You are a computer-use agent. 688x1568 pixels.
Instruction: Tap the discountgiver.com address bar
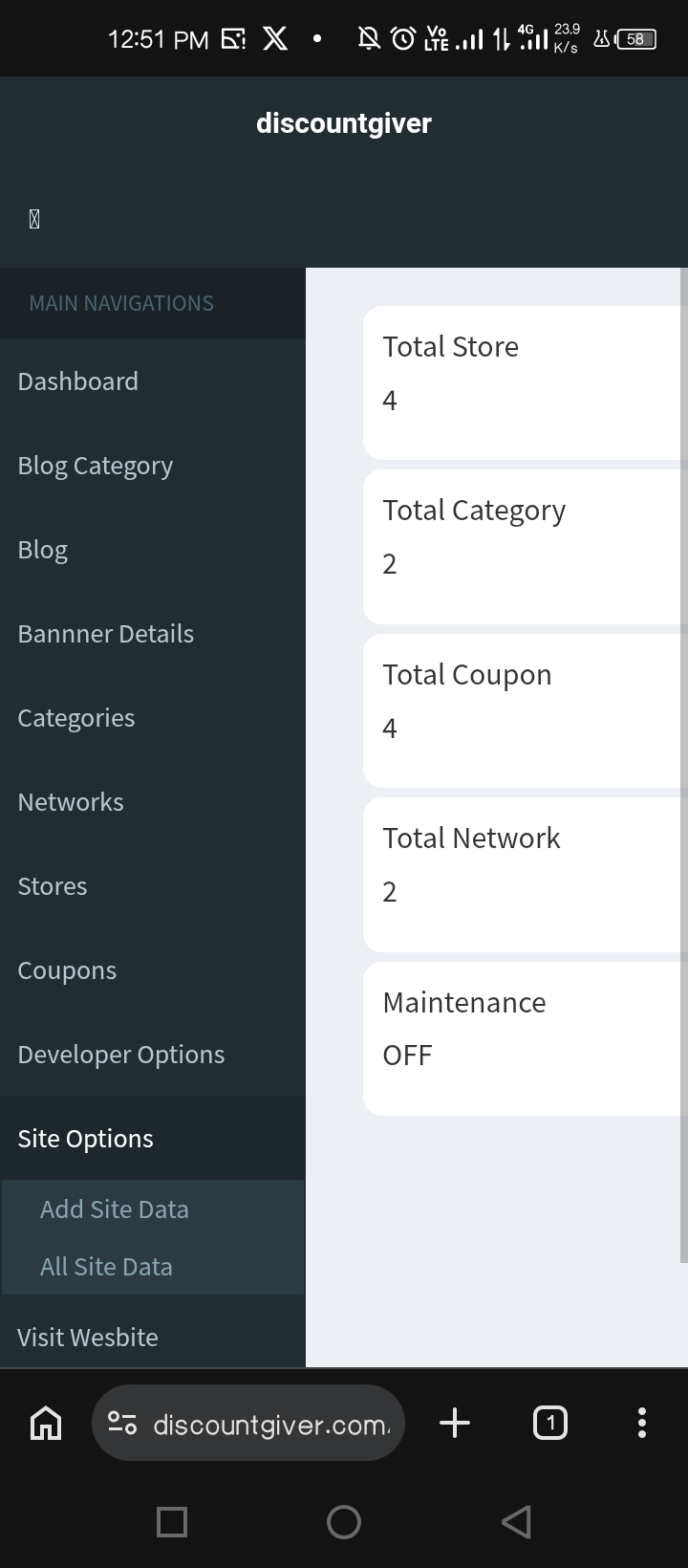[272, 1425]
